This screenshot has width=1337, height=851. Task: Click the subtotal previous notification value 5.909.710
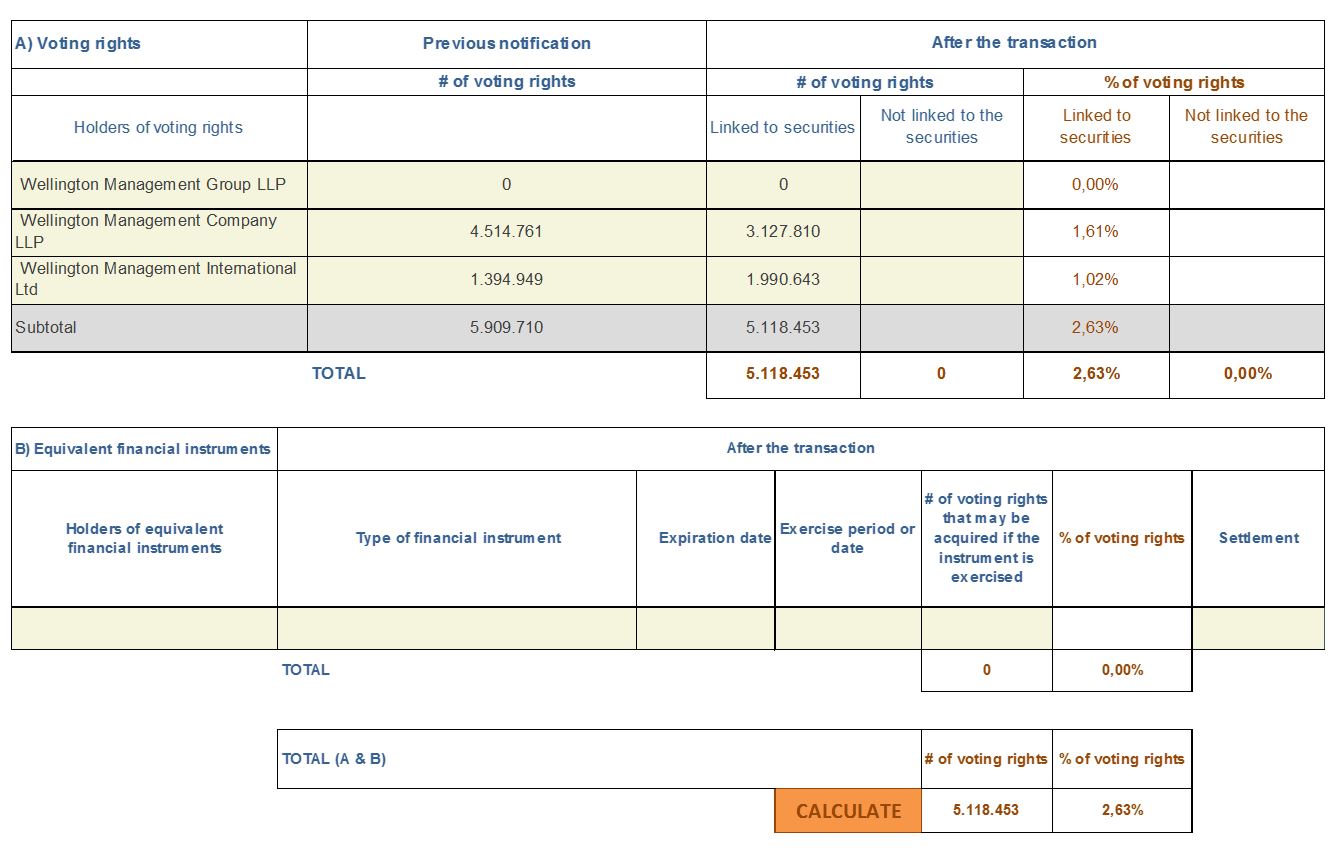click(x=507, y=328)
